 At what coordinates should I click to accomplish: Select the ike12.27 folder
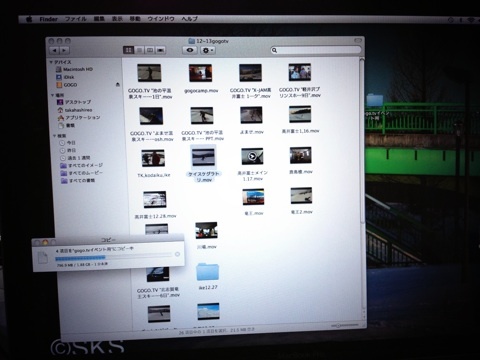208,276
